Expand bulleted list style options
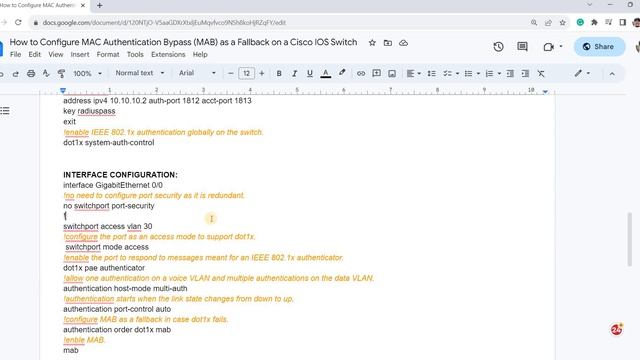640x360 pixels. pos(478,74)
